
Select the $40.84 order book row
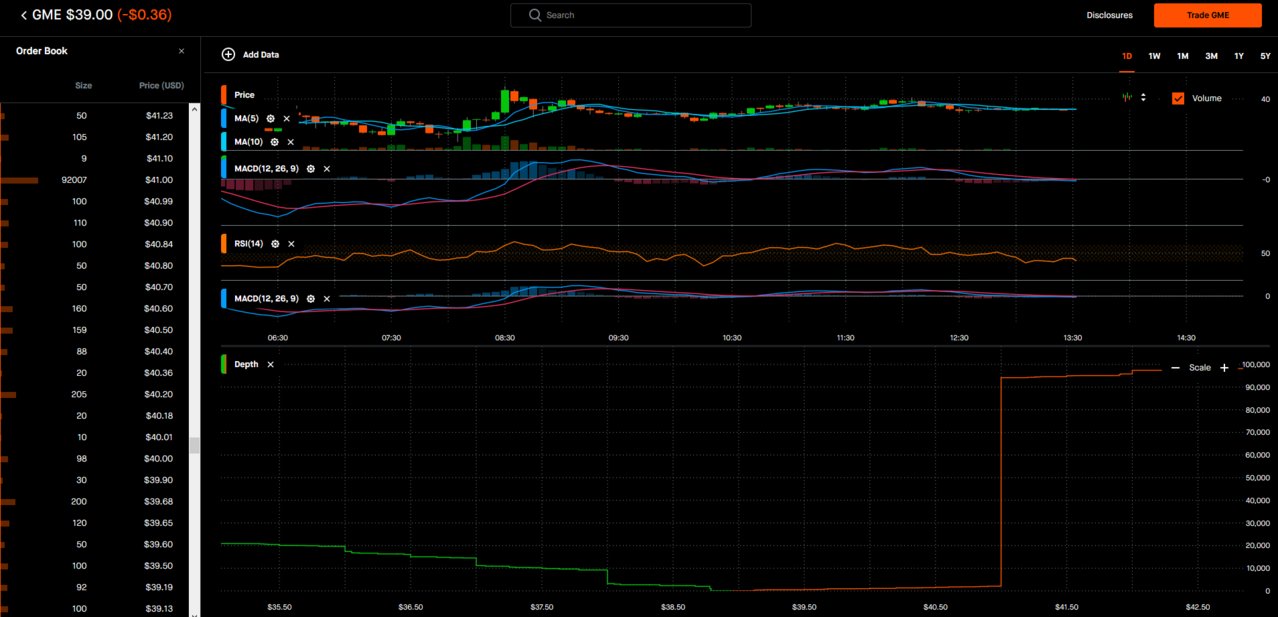pyautogui.click(x=94, y=245)
